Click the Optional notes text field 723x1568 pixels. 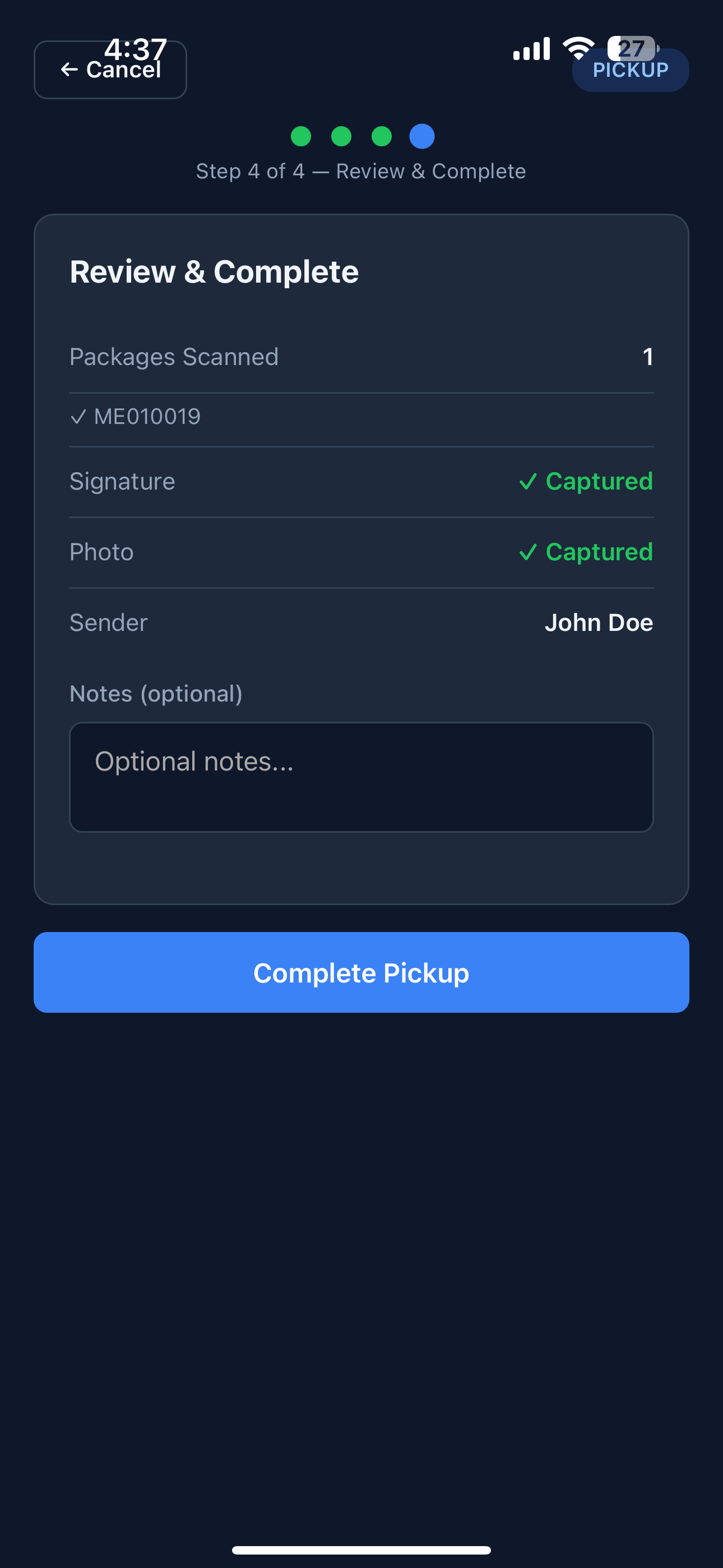361,777
